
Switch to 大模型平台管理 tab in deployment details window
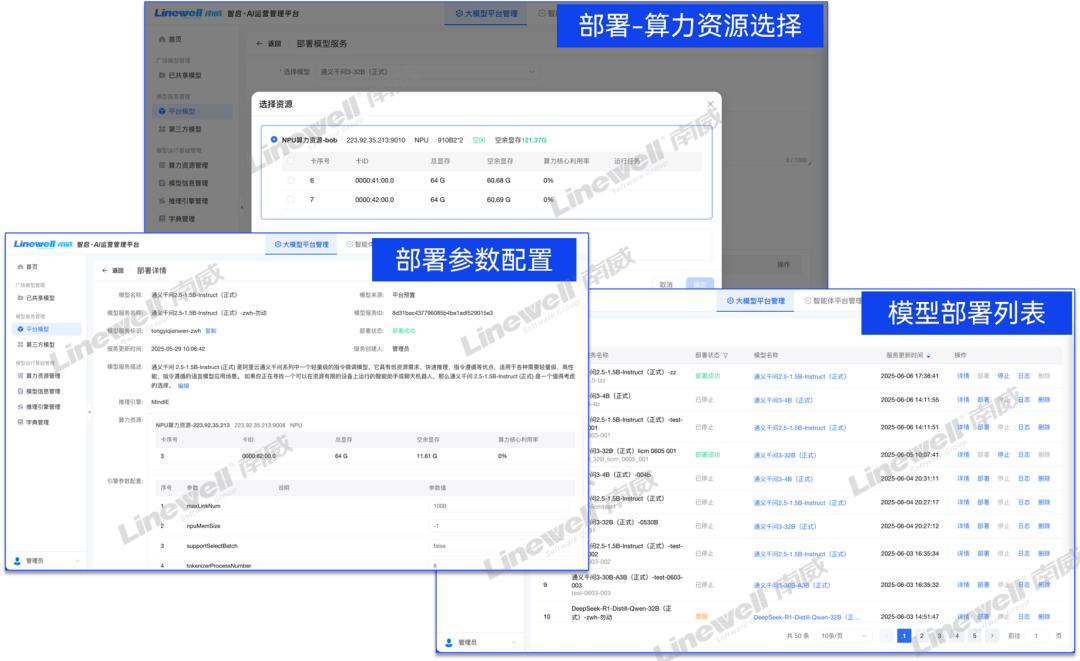tap(302, 244)
